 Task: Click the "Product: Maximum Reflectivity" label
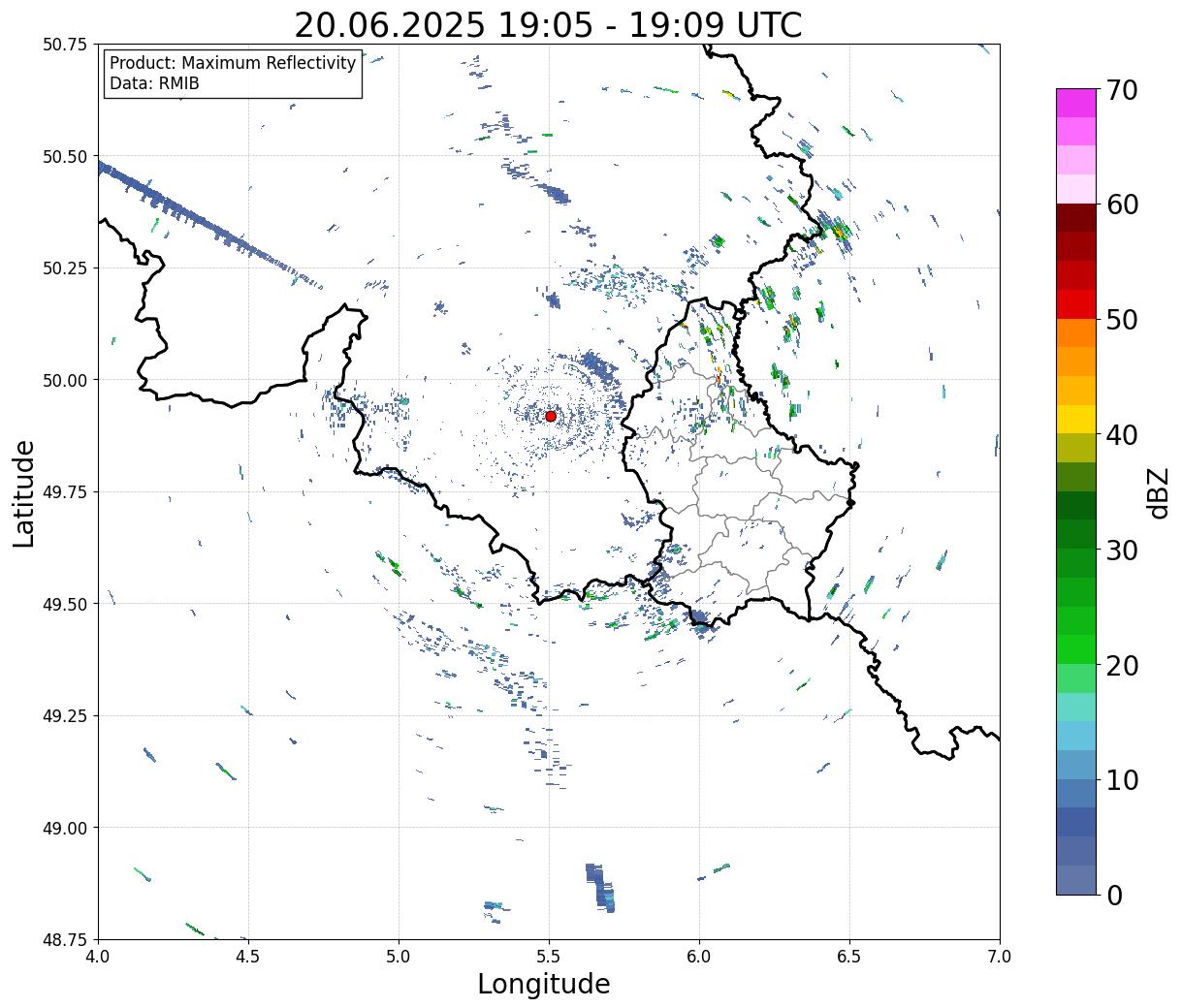point(233,64)
